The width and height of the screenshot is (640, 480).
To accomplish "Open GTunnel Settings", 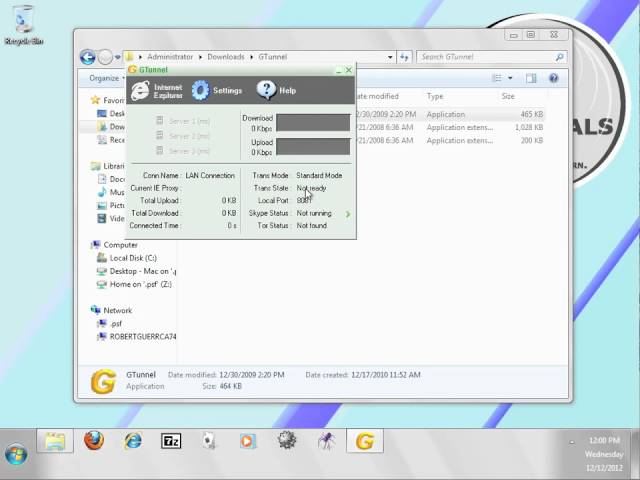I will [217, 91].
